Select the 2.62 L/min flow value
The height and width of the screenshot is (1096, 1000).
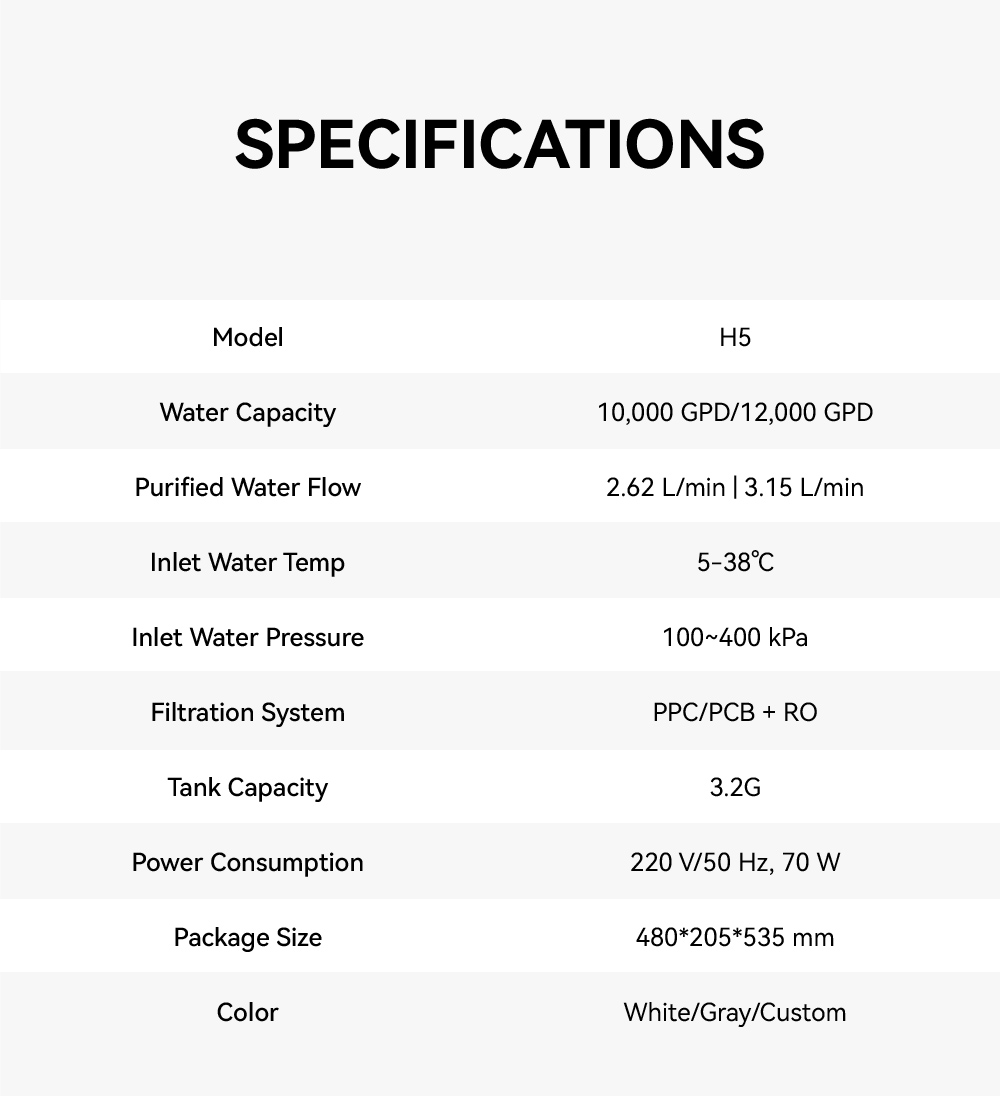coord(665,487)
